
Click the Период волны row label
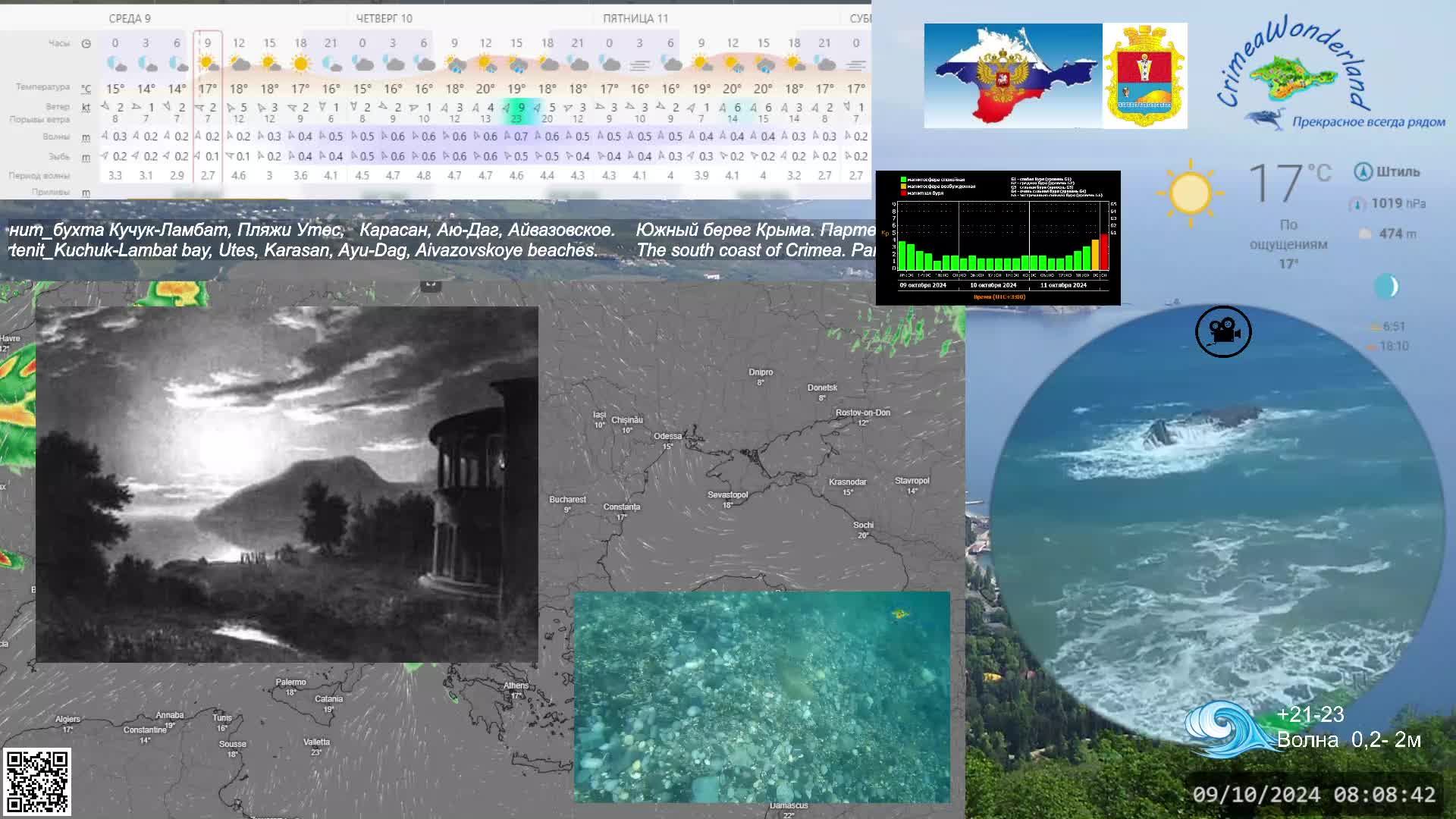tap(39, 175)
